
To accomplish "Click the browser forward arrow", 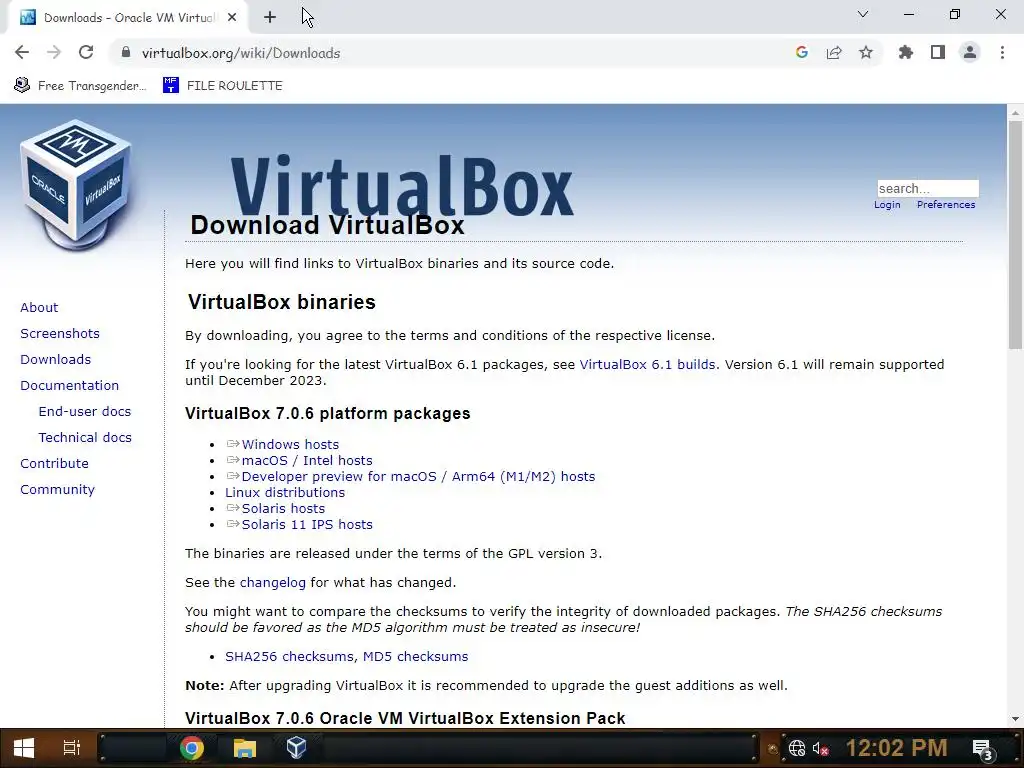I will pos(54,53).
